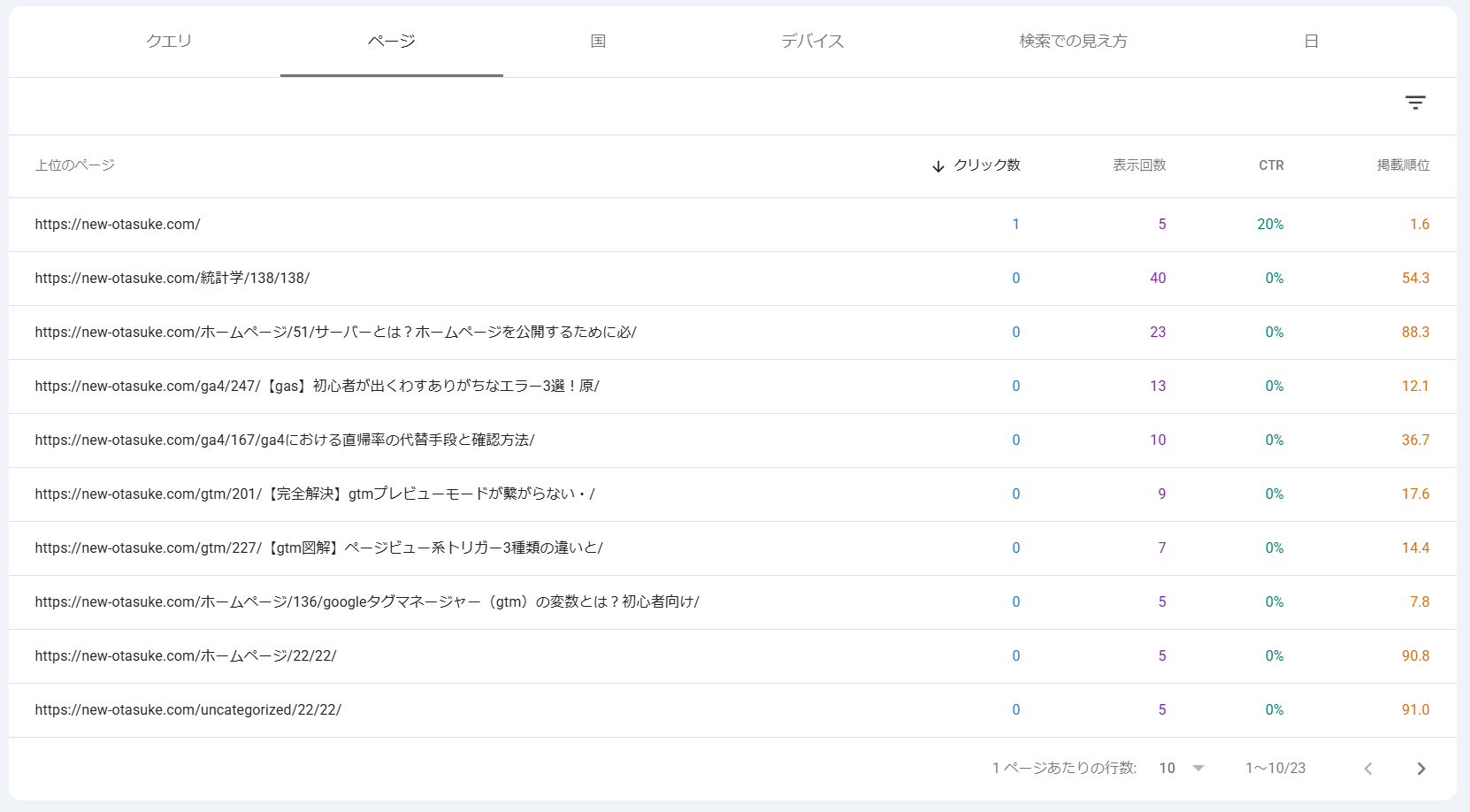
Task: Click the 36.7 position value
Action: pyautogui.click(x=1415, y=440)
